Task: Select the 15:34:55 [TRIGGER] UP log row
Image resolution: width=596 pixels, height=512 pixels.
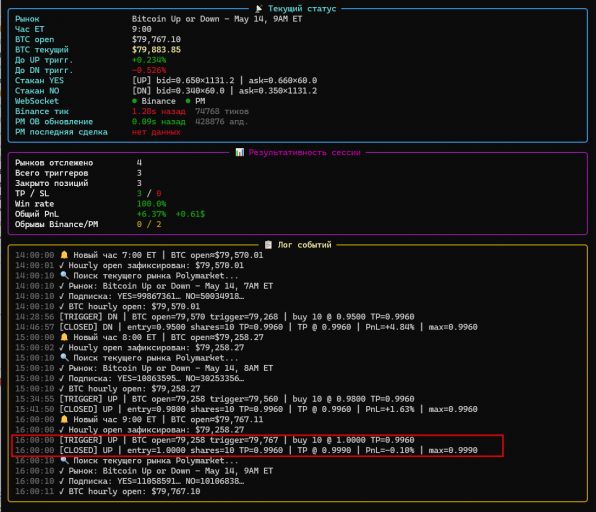Action: 215,399
